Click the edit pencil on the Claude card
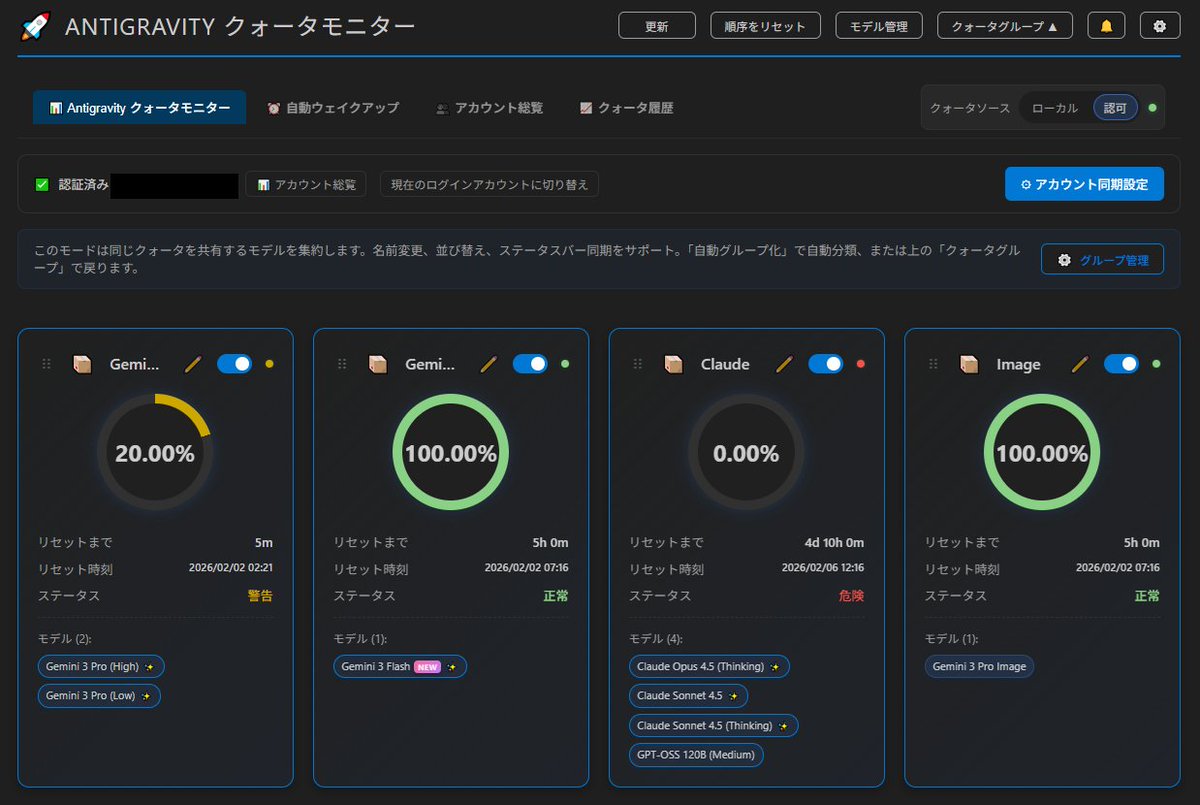This screenshot has width=1200, height=805. tap(783, 363)
